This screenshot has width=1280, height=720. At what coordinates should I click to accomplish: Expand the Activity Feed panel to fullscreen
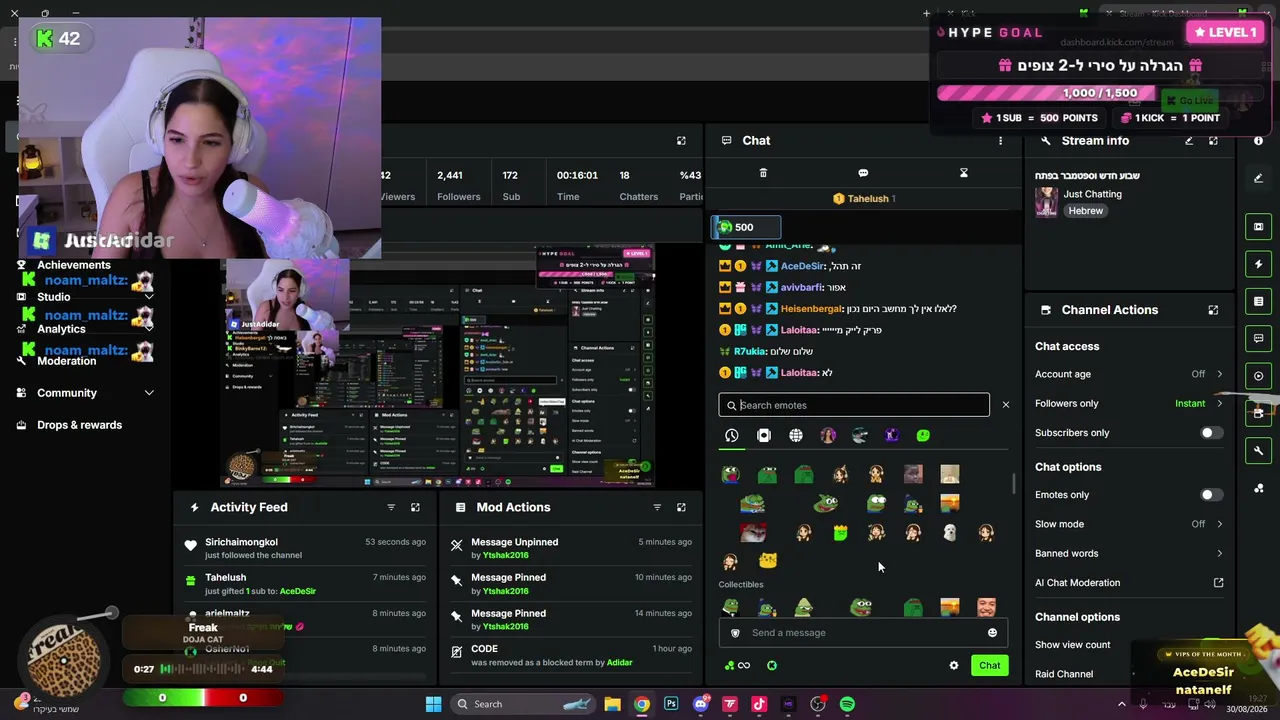tap(415, 507)
